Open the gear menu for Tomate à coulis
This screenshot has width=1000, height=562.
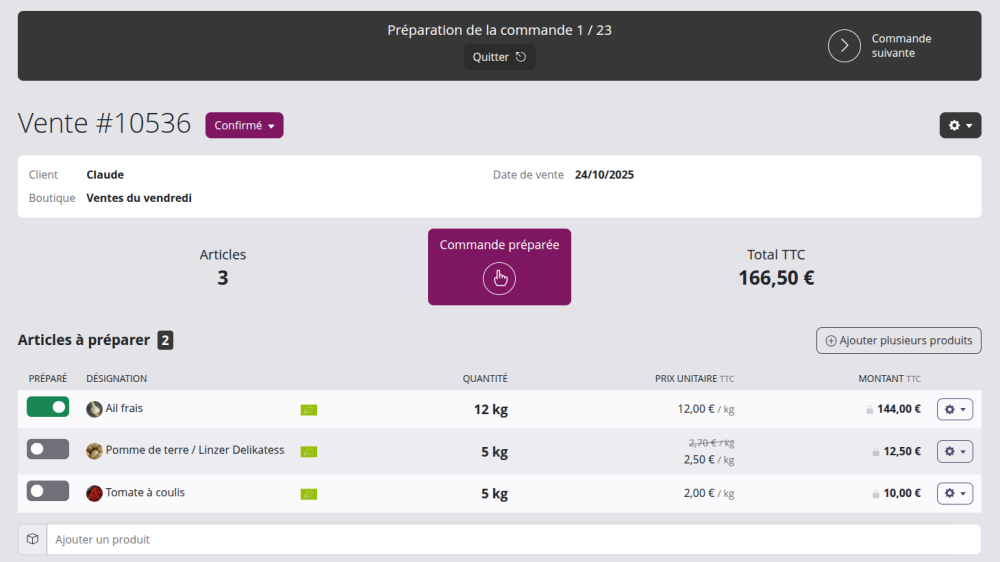point(954,493)
